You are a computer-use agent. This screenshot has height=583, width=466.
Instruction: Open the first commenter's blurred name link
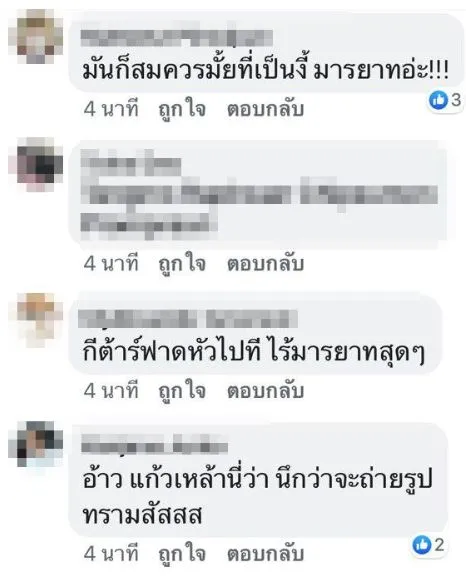(x=177, y=38)
